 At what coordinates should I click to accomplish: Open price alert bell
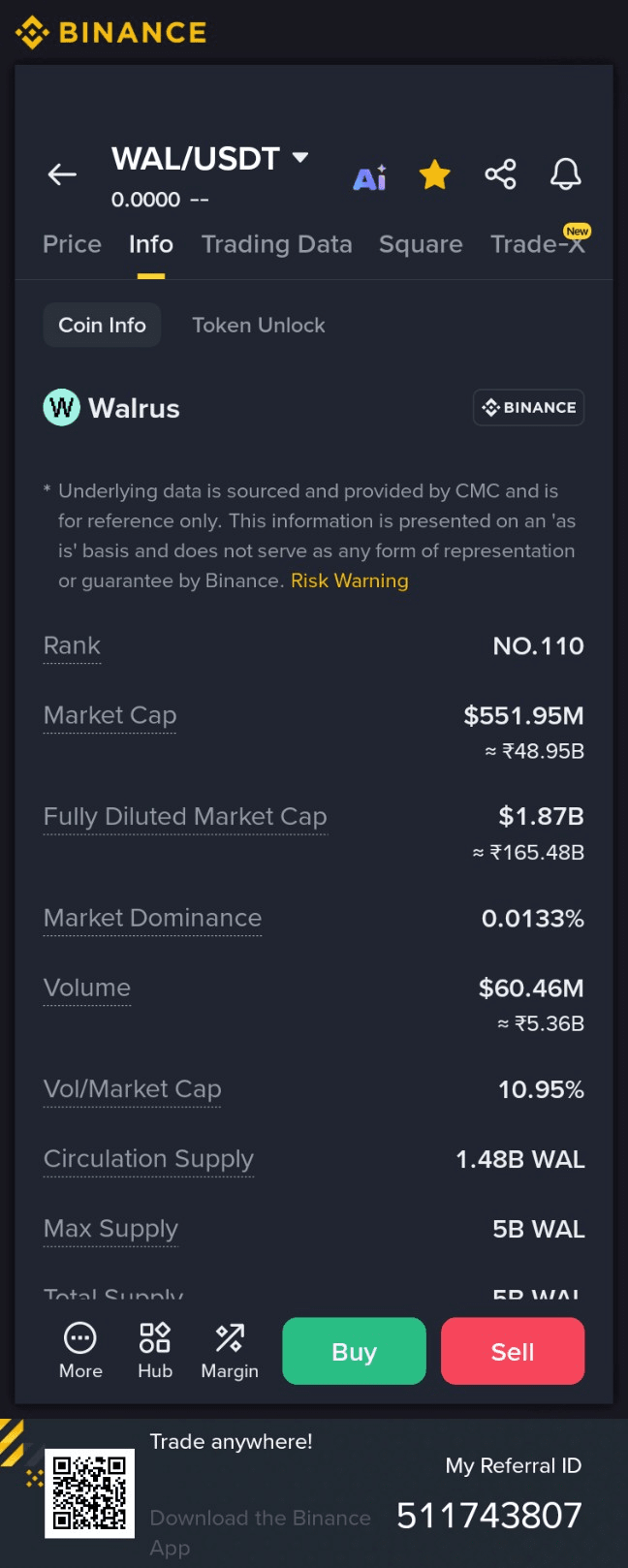(x=565, y=174)
